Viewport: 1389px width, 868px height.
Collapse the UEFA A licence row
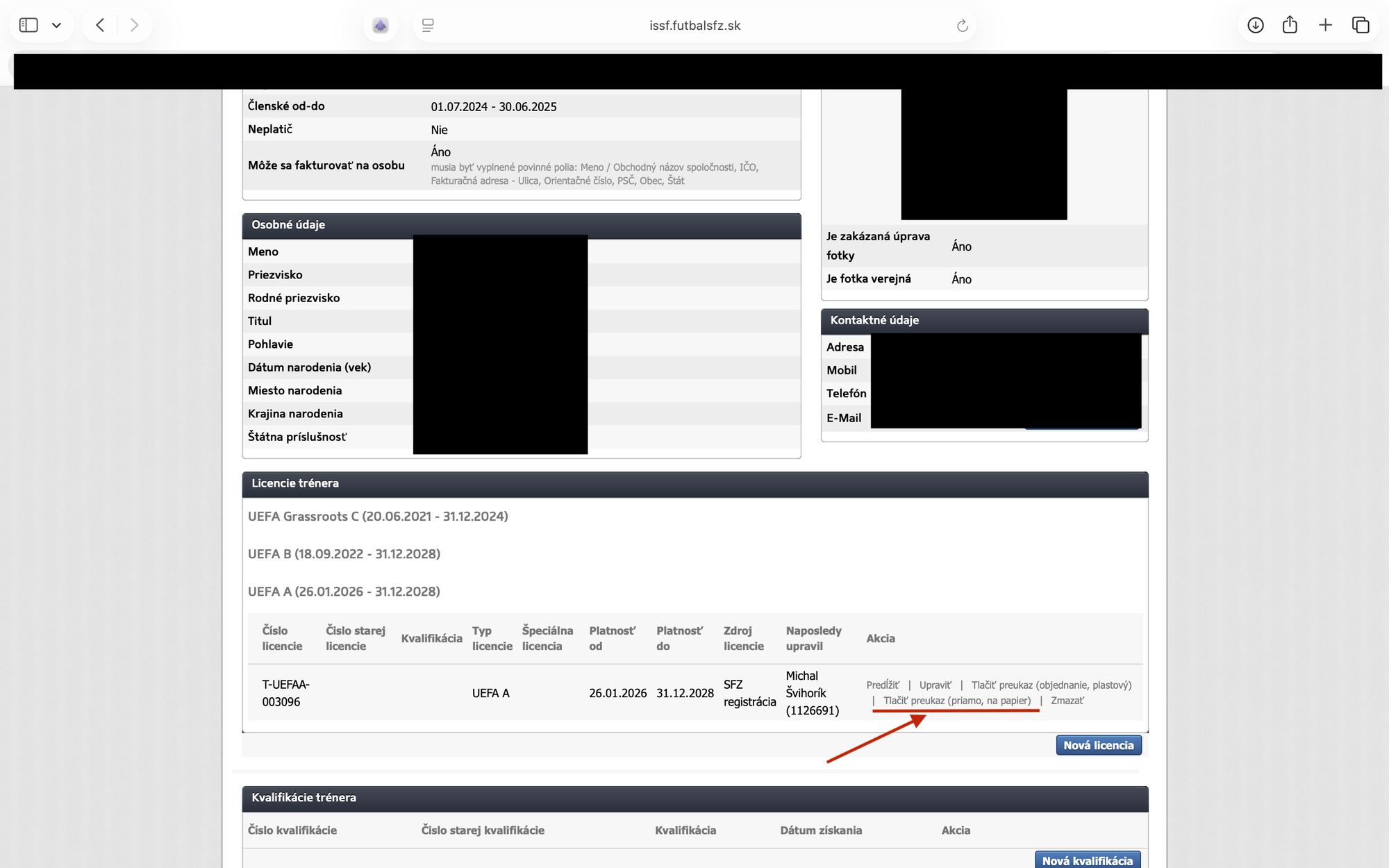(344, 591)
